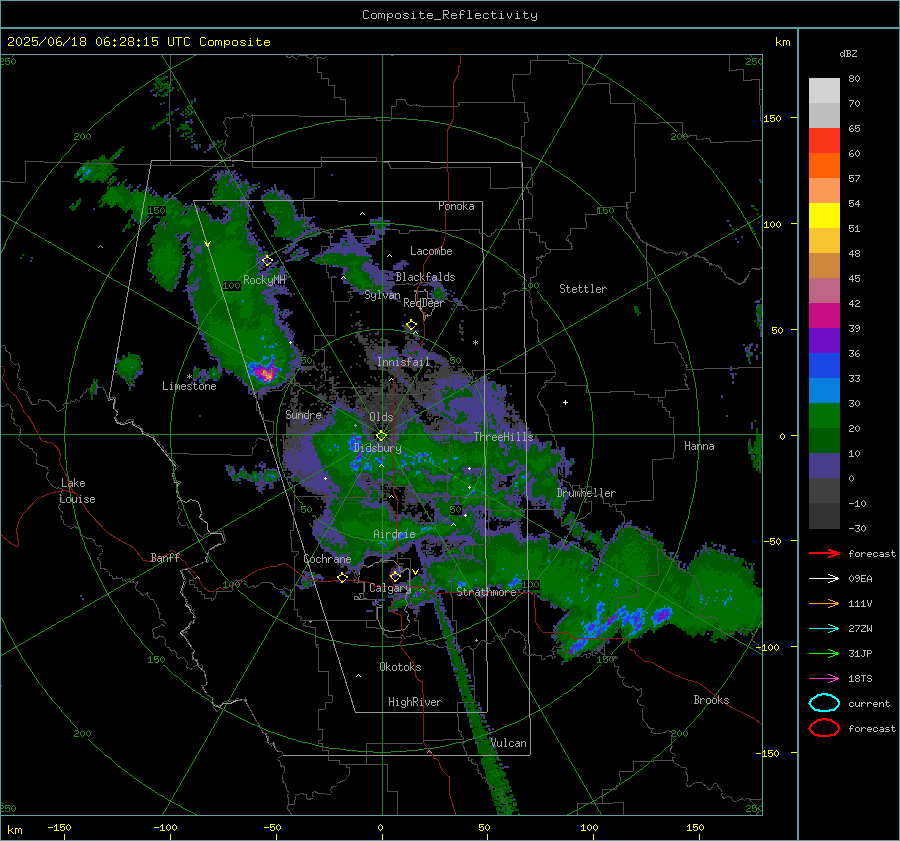Click the Composite_Reflectivity title

click(450, 15)
